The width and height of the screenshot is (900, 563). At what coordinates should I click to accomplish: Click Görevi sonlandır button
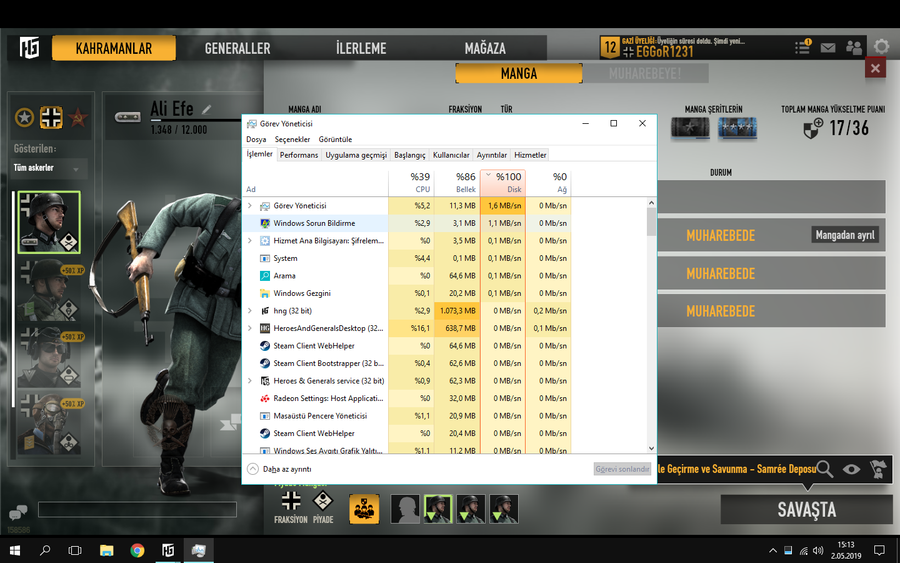[x=622, y=469]
